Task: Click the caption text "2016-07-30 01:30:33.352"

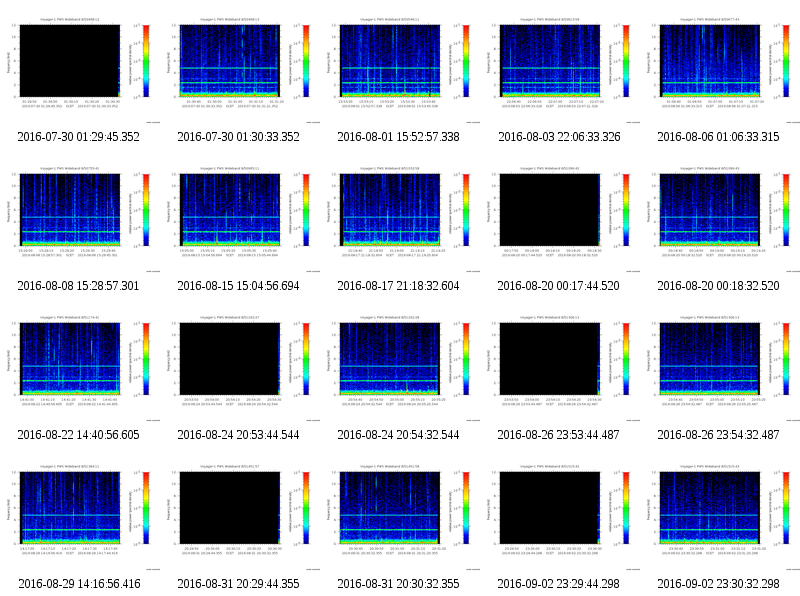Action: click(238, 137)
